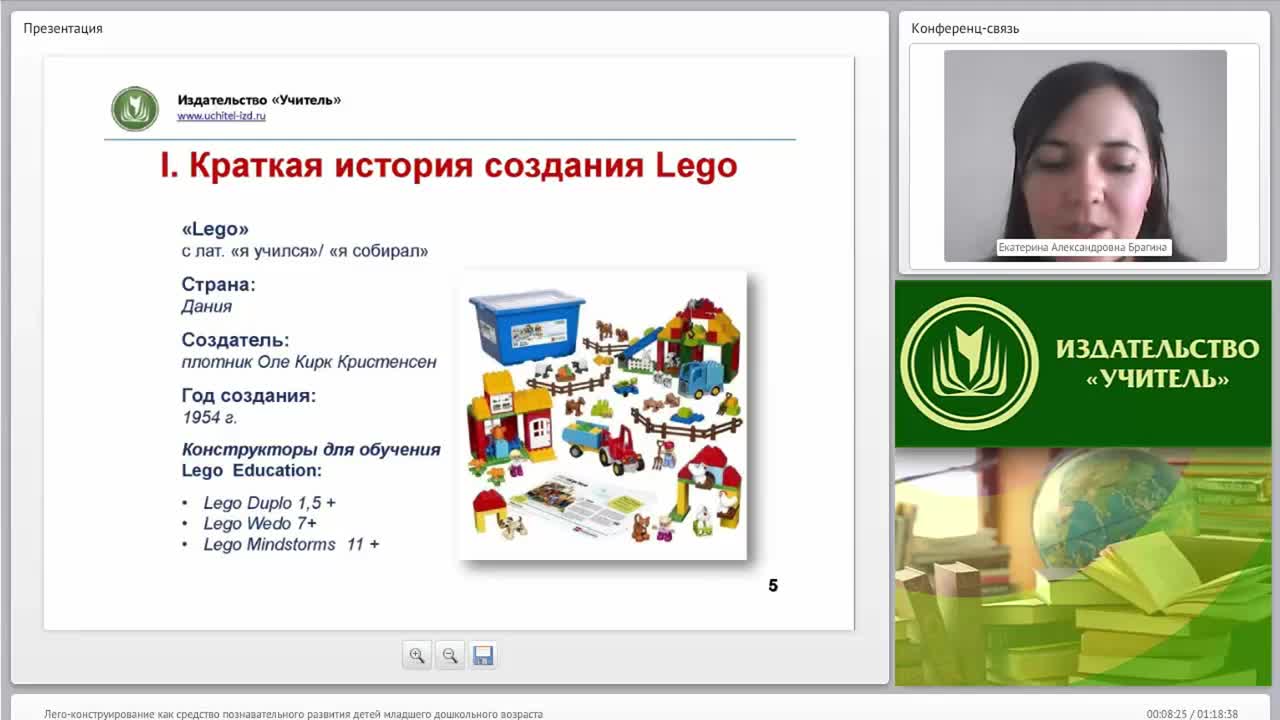Click the text Lego Mindstorms 11 +
The image size is (1280, 720).
pos(291,544)
